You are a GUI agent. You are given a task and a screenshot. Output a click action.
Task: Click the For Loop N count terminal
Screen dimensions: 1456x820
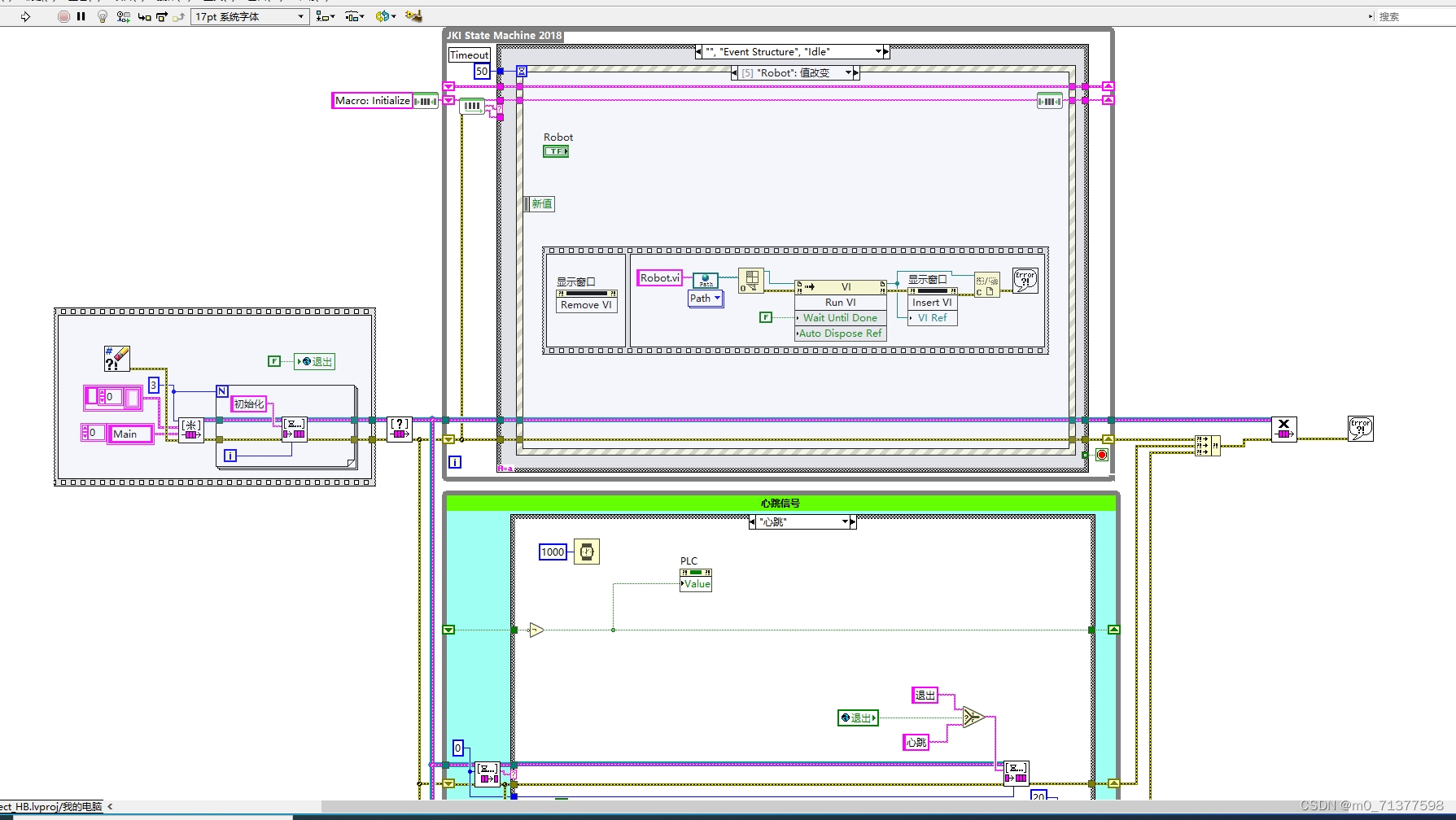coord(222,391)
